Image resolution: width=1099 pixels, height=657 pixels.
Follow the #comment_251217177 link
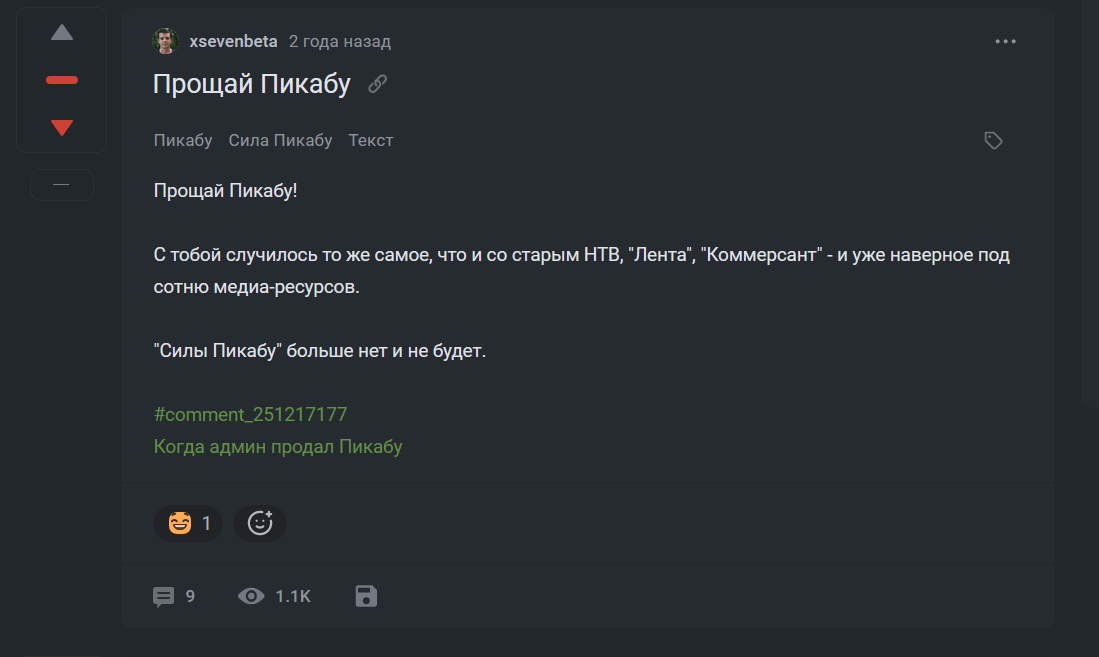tap(250, 414)
